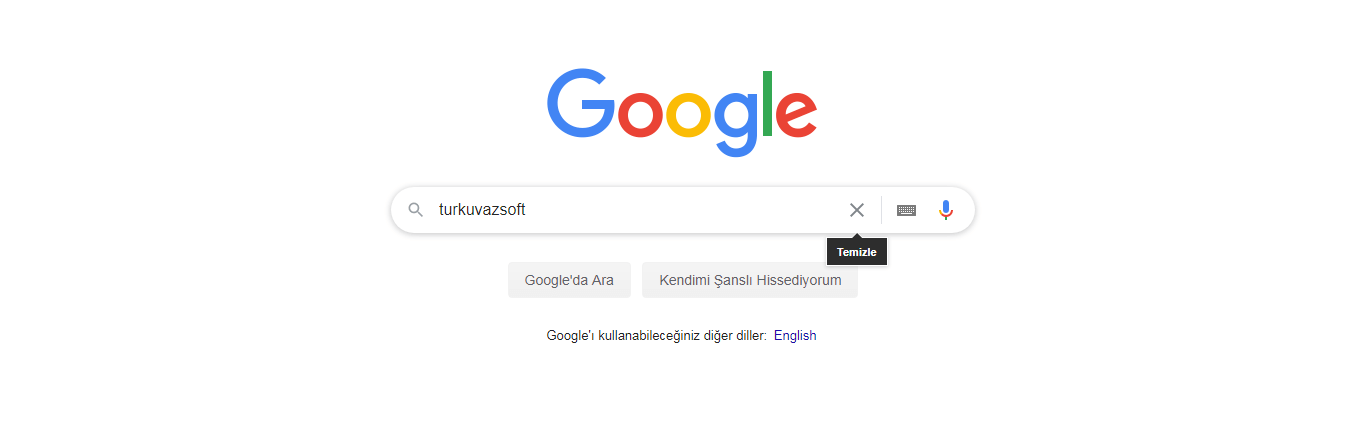
Task: Click the Kendimi Şanslı Hissediyorum button
Action: click(750, 280)
